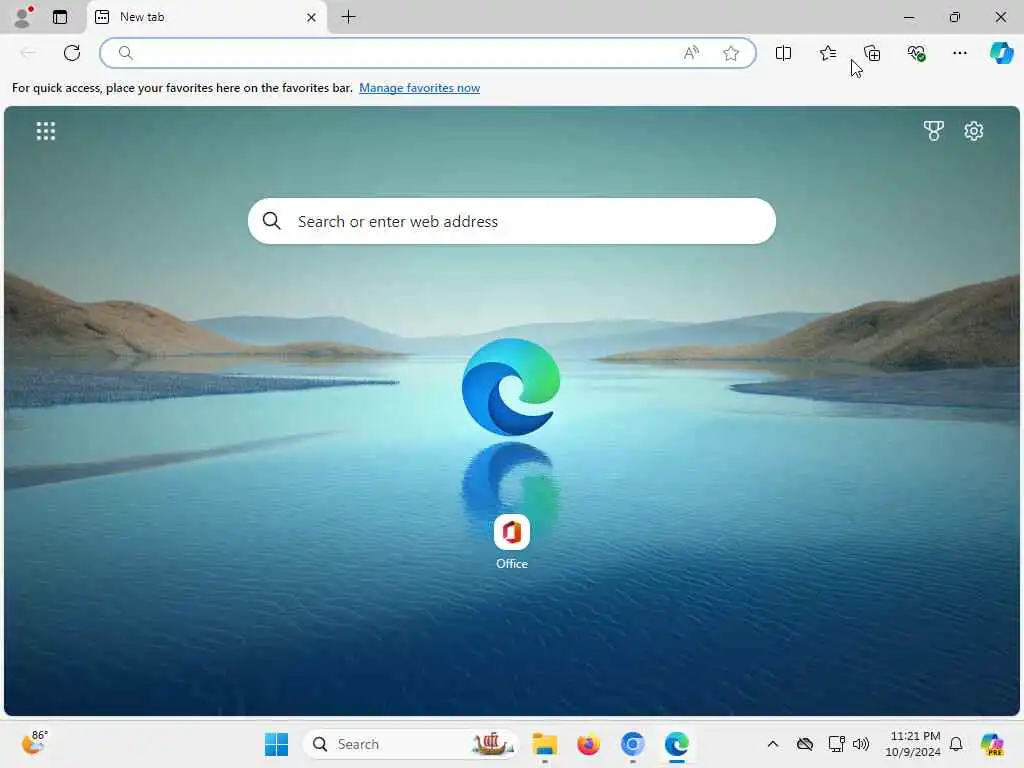Launch Firefox from the taskbar
The width and height of the screenshot is (1024, 768).
click(x=588, y=744)
